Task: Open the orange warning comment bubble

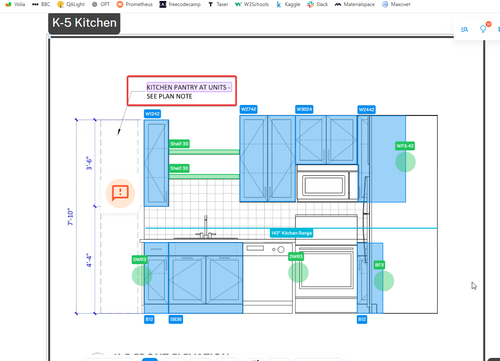Action: point(120,193)
